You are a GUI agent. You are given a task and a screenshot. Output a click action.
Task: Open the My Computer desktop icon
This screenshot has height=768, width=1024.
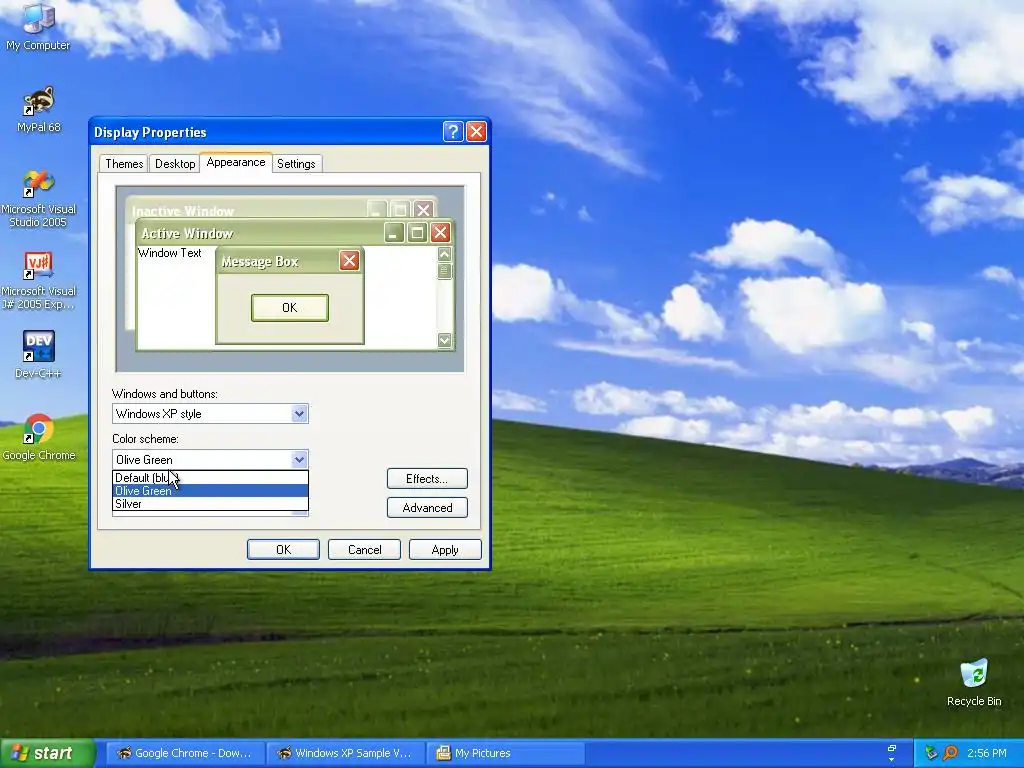pos(38,27)
